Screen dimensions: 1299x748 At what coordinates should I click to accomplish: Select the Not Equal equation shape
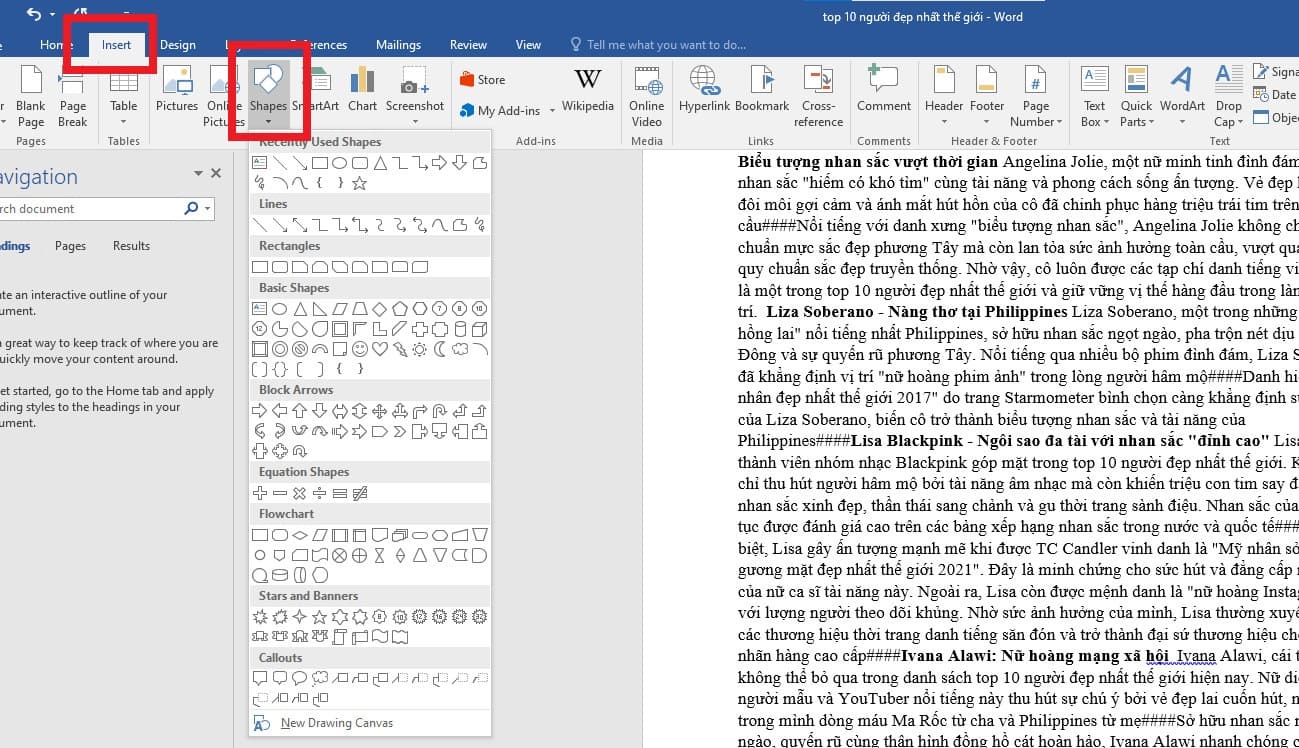pyautogui.click(x=360, y=493)
